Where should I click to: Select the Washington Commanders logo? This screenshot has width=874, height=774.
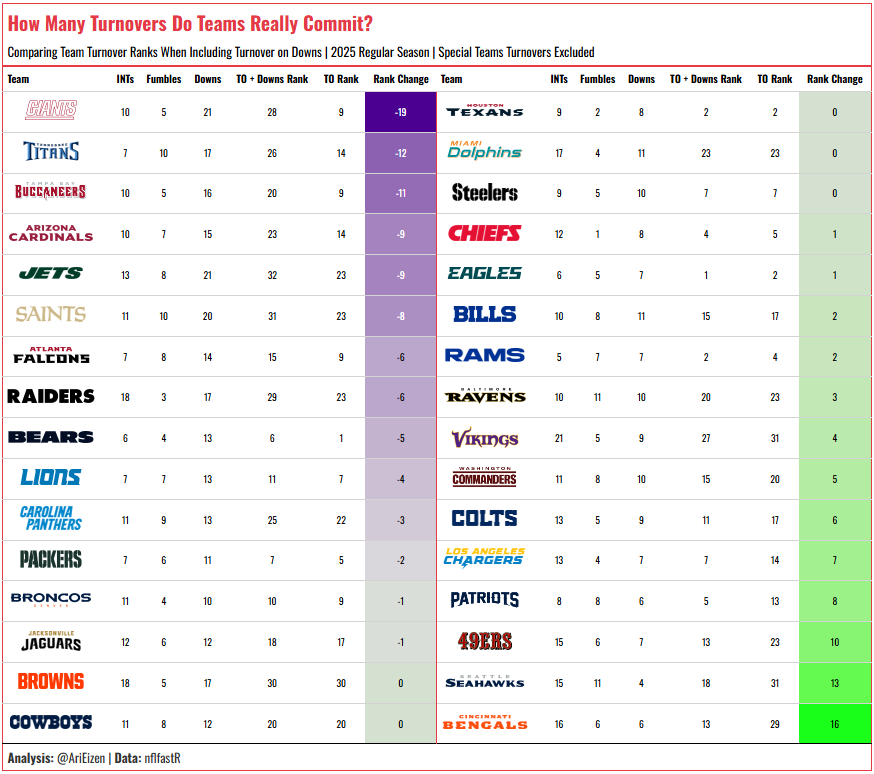484,477
